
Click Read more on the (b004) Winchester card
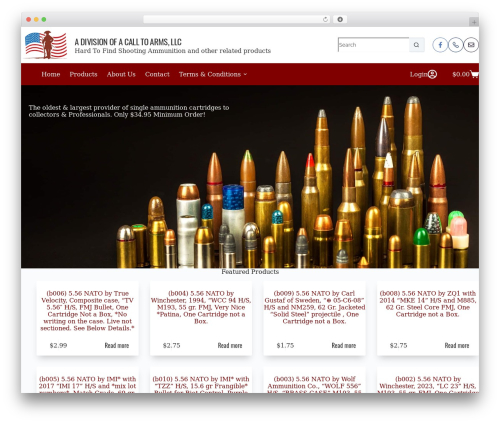point(230,345)
